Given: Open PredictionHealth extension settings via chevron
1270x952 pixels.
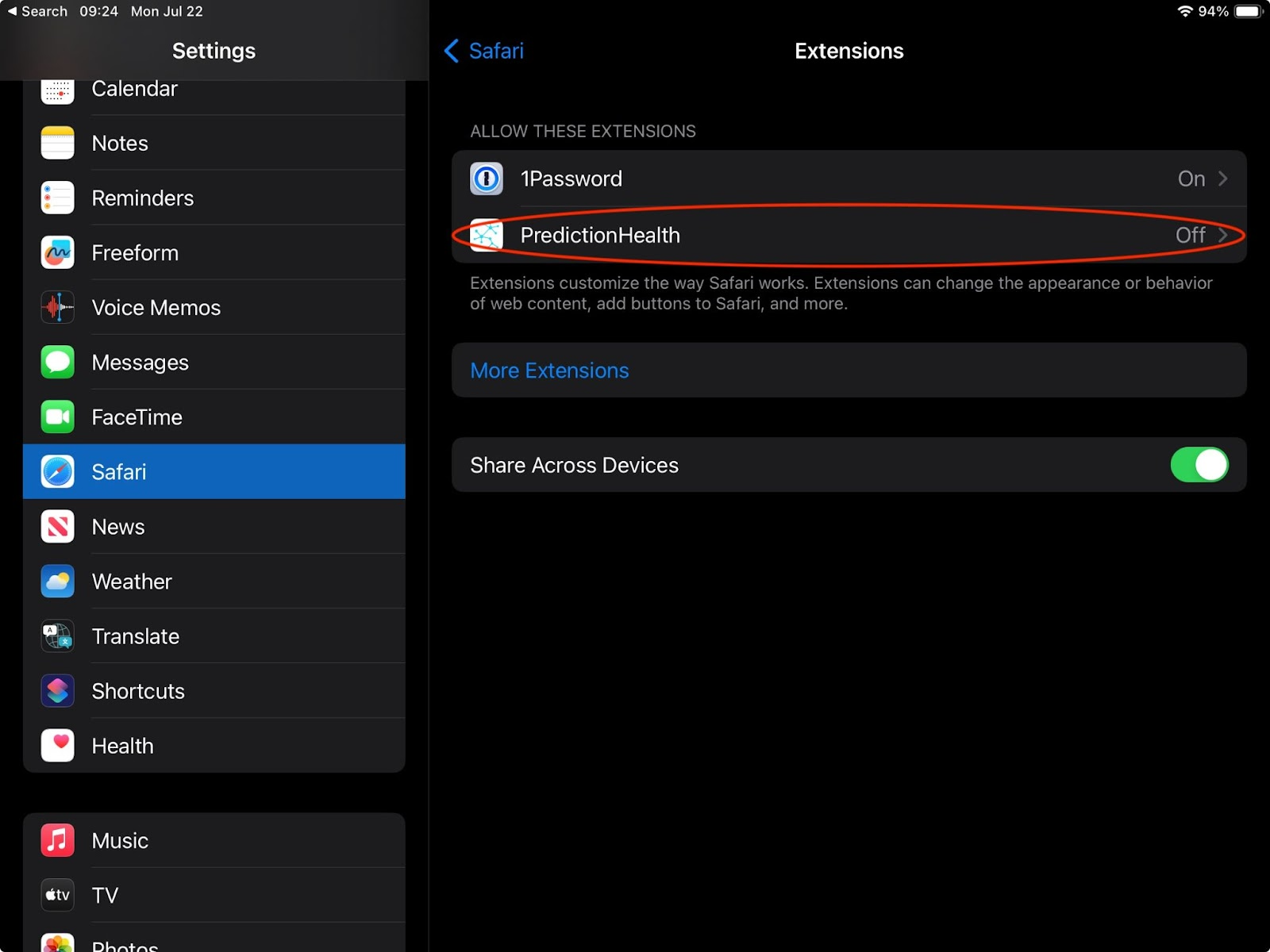Looking at the screenshot, I should tap(1223, 235).
